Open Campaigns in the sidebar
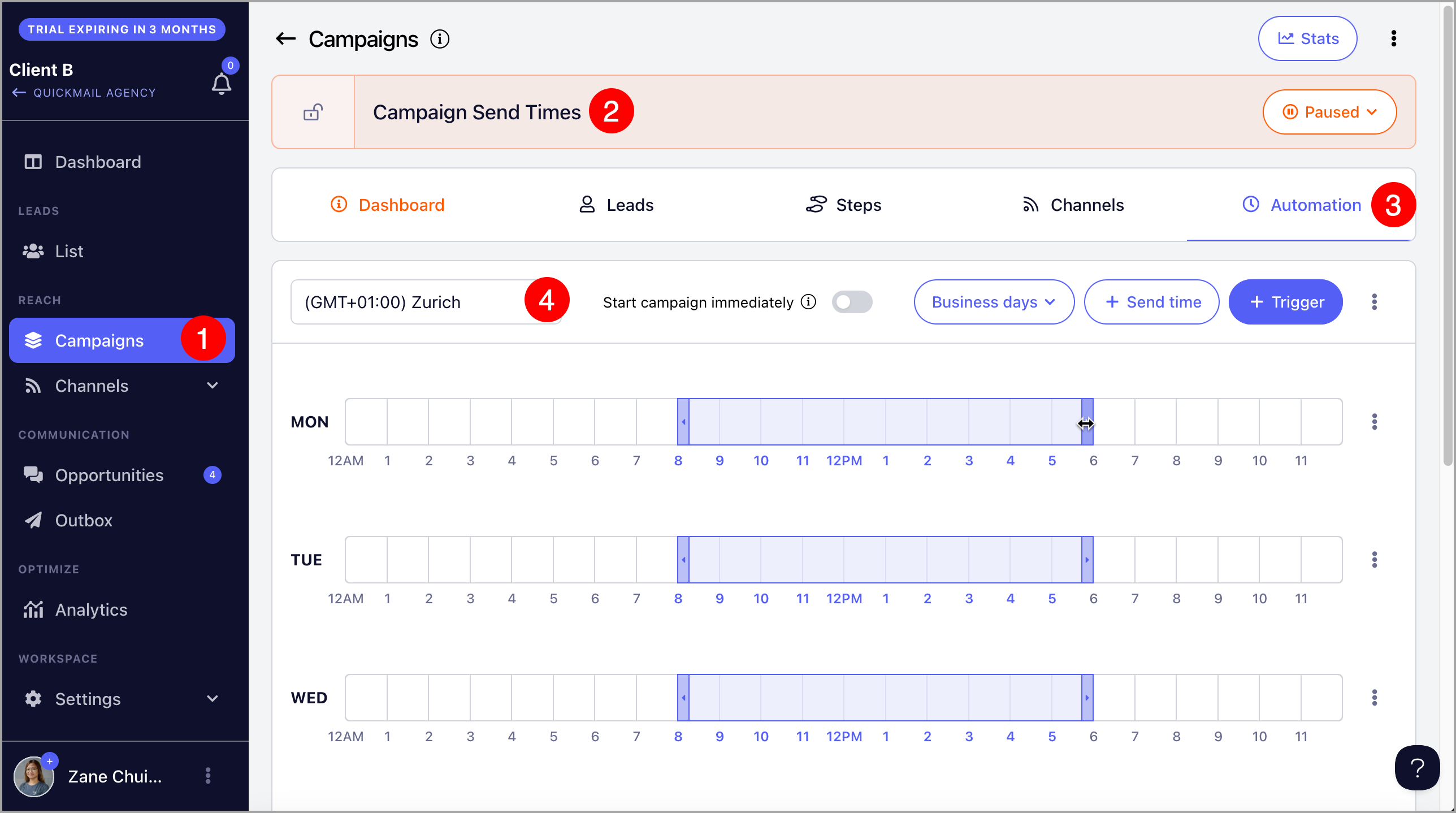The image size is (1456, 813). pos(122,340)
